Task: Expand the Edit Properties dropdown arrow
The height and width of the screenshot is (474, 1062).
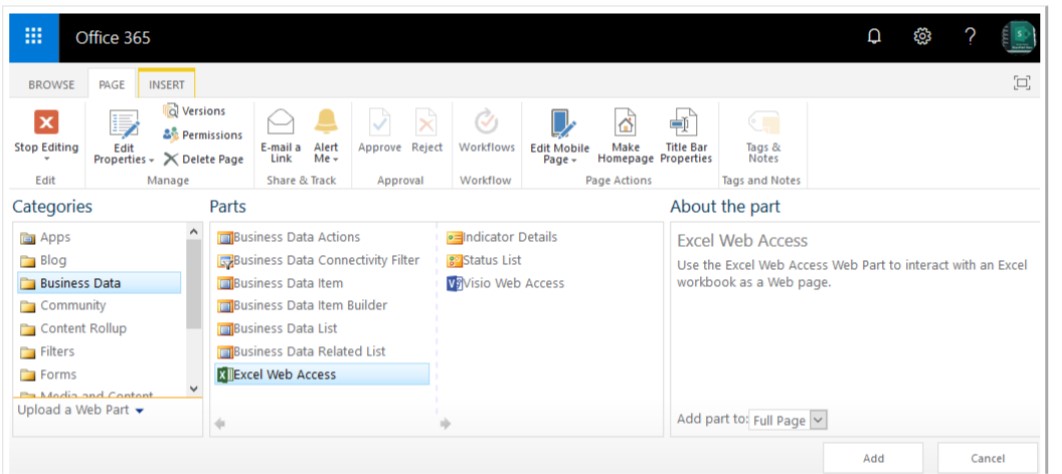Action: (151, 160)
